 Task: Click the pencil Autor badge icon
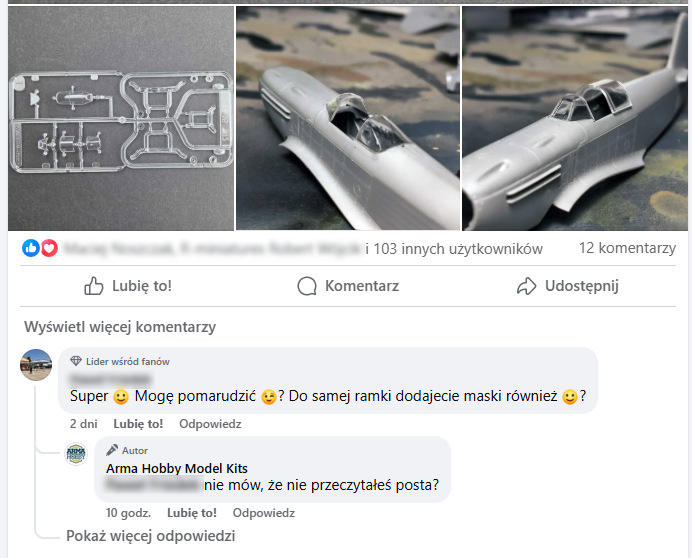tap(111, 450)
